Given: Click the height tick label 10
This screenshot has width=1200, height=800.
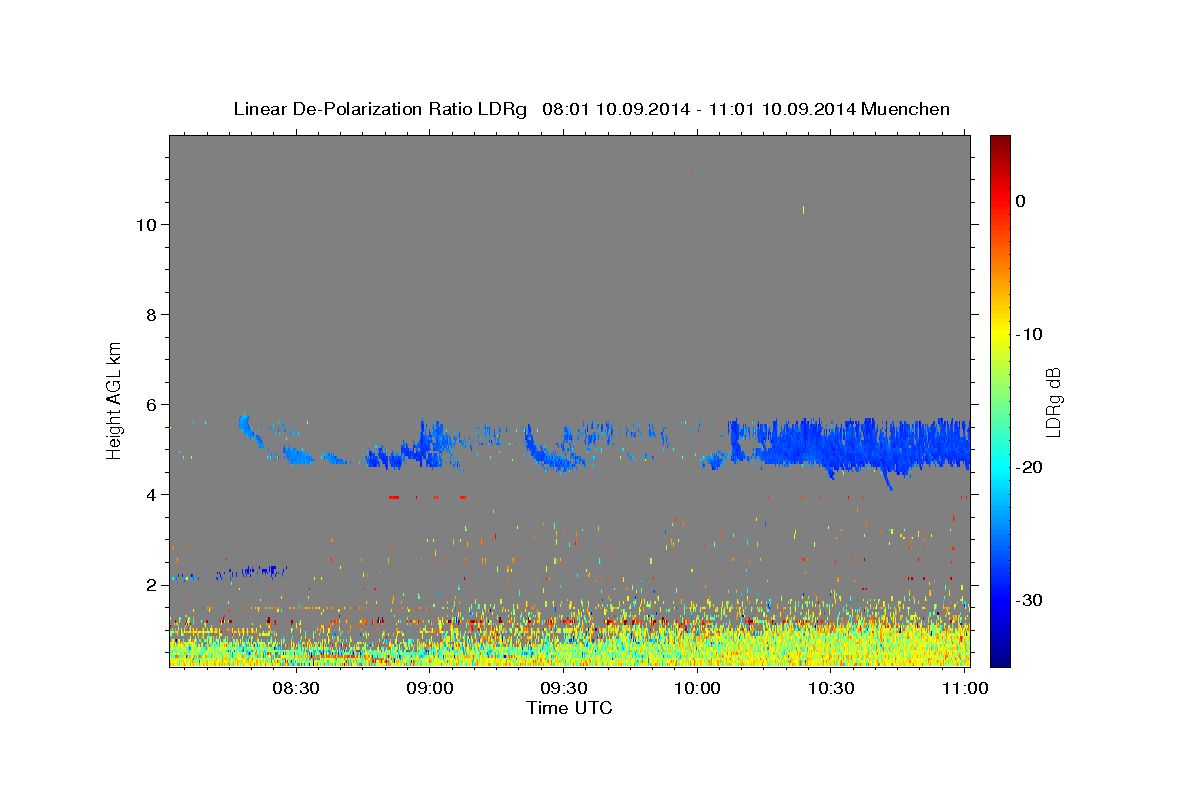Looking at the screenshot, I should [145, 224].
